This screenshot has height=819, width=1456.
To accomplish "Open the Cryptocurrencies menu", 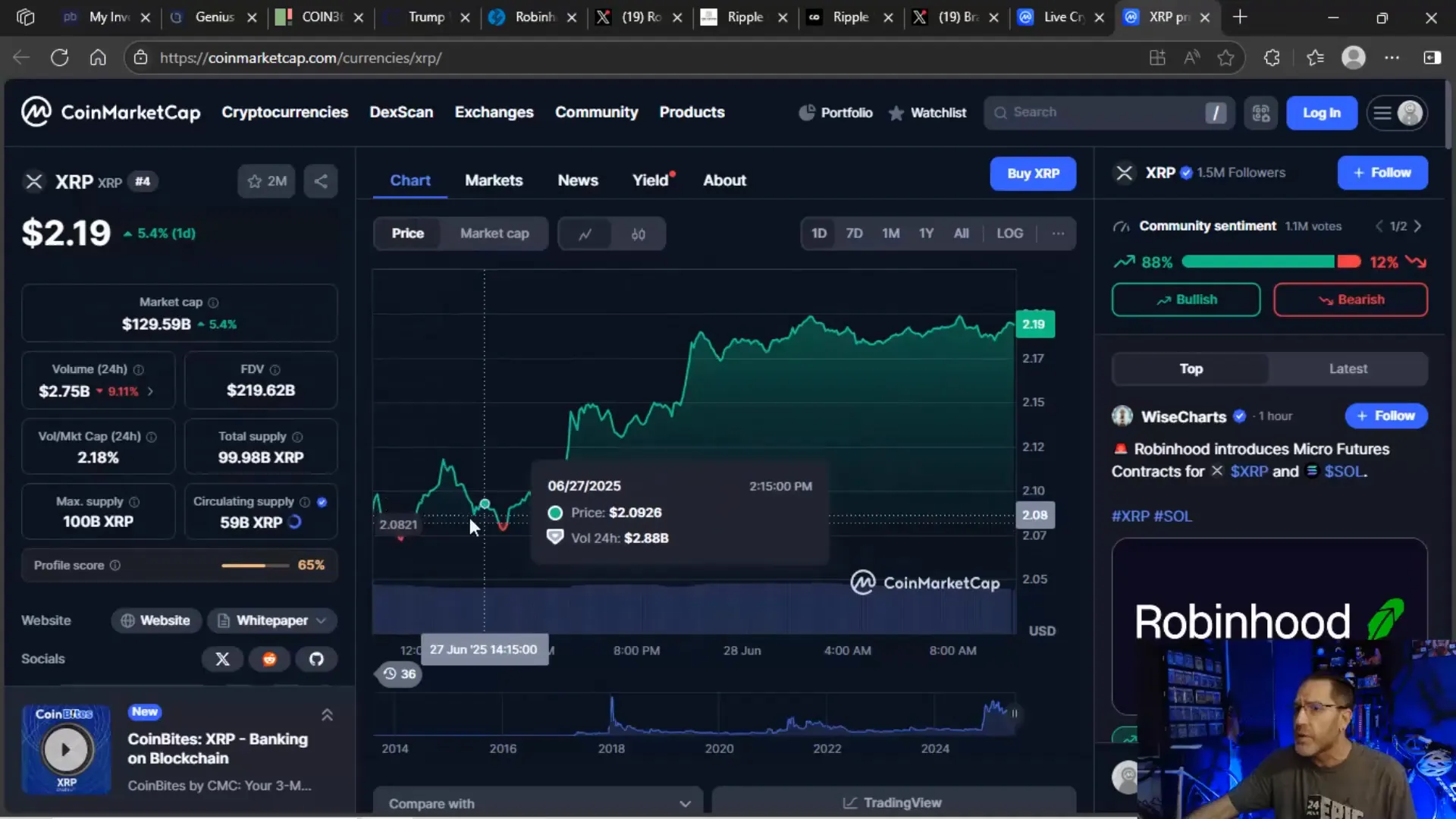I will pos(284,112).
